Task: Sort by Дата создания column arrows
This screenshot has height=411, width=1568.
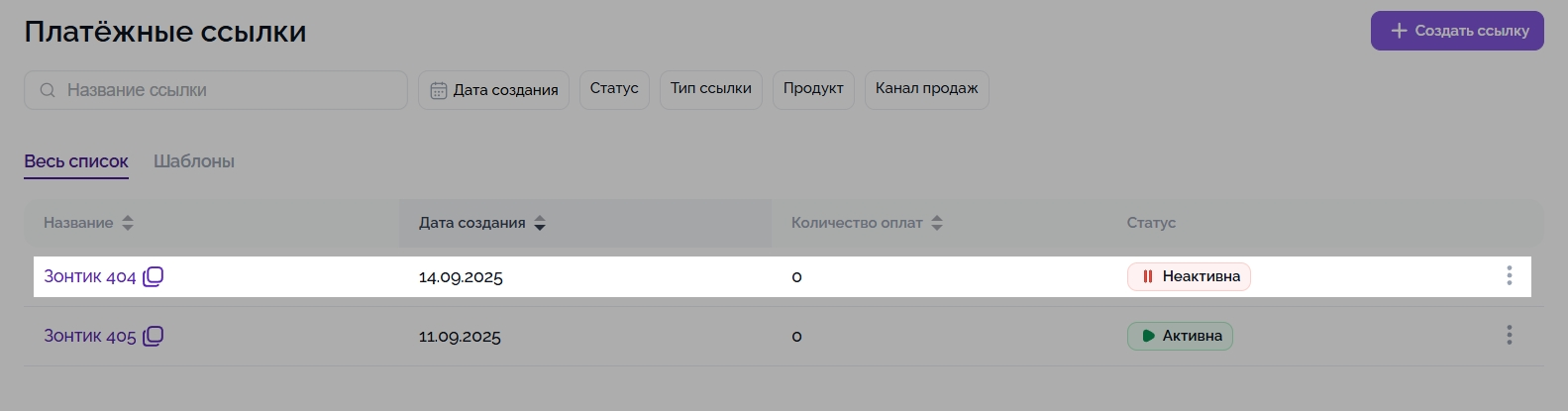Action: tap(540, 223)
